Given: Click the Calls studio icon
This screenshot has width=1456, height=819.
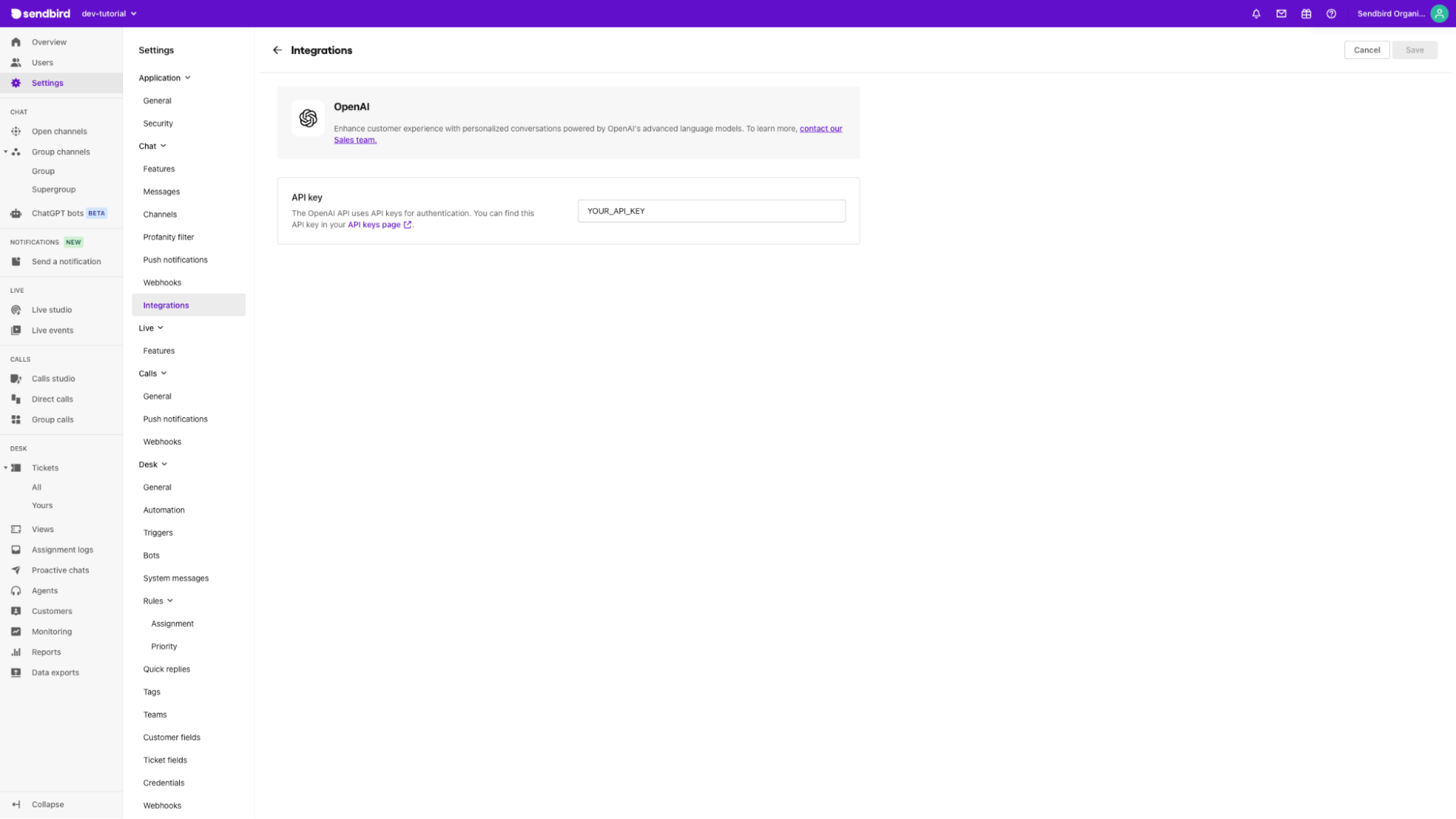Looking at the screenshot, I should click(x=16, y=379).
